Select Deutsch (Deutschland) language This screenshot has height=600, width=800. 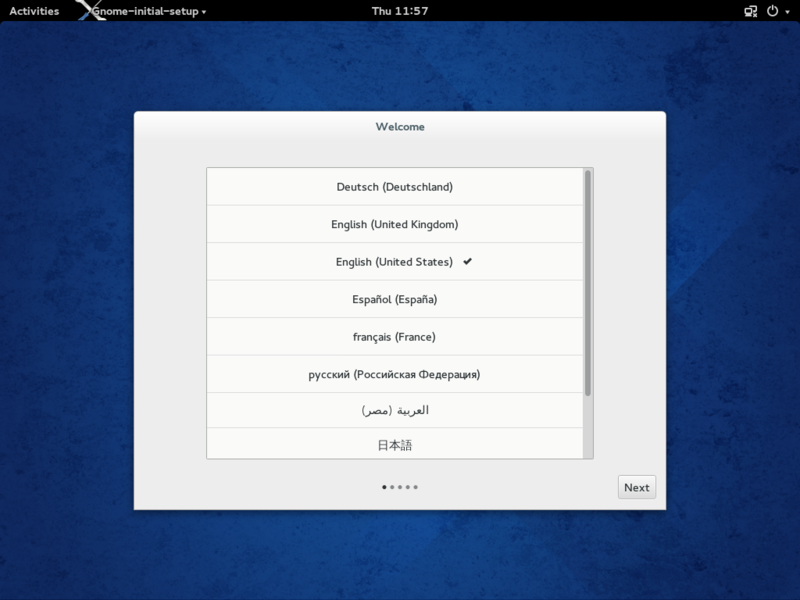[394, 187]
